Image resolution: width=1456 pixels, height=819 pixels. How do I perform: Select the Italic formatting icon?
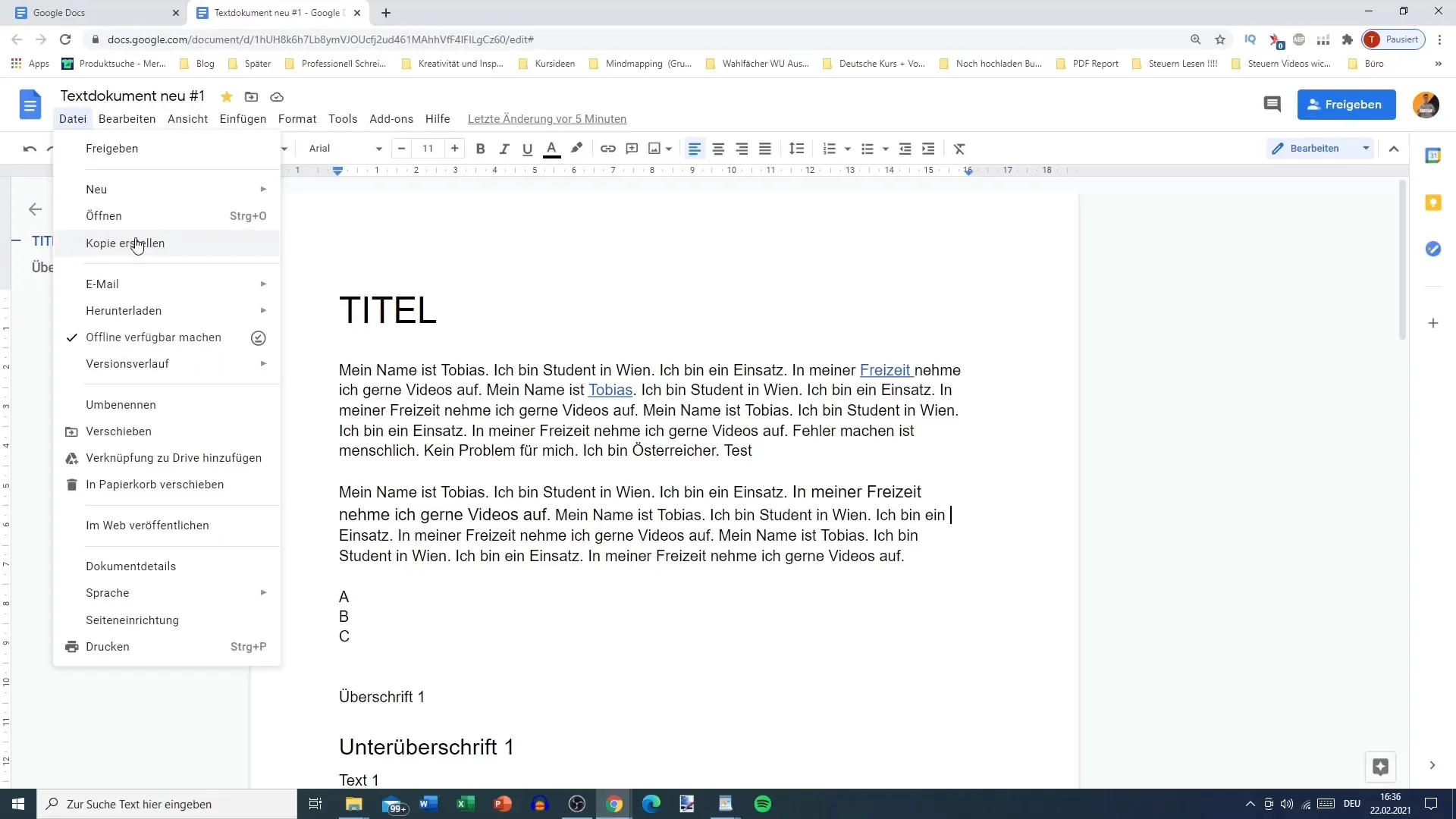click(503, 148)
